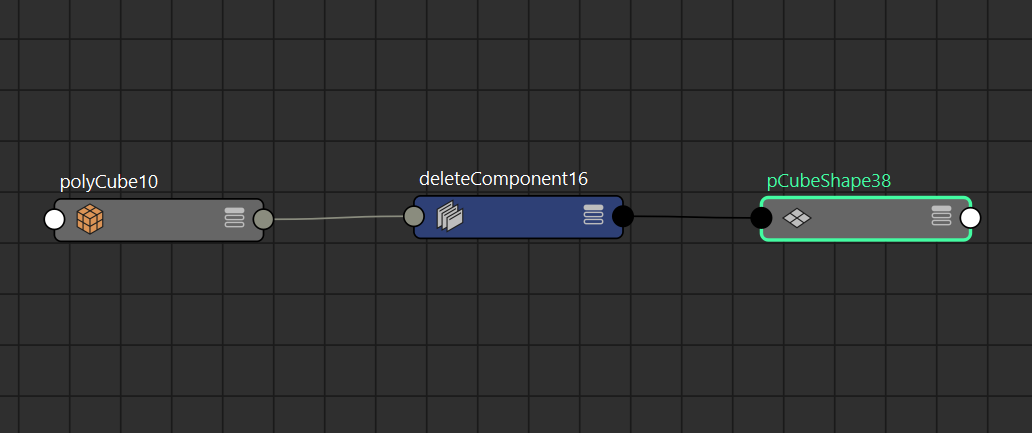The height and width of the screenshot is (433, 1032).
Task: Click the gray input port of deleteComponent16
Action: point(414,216)
